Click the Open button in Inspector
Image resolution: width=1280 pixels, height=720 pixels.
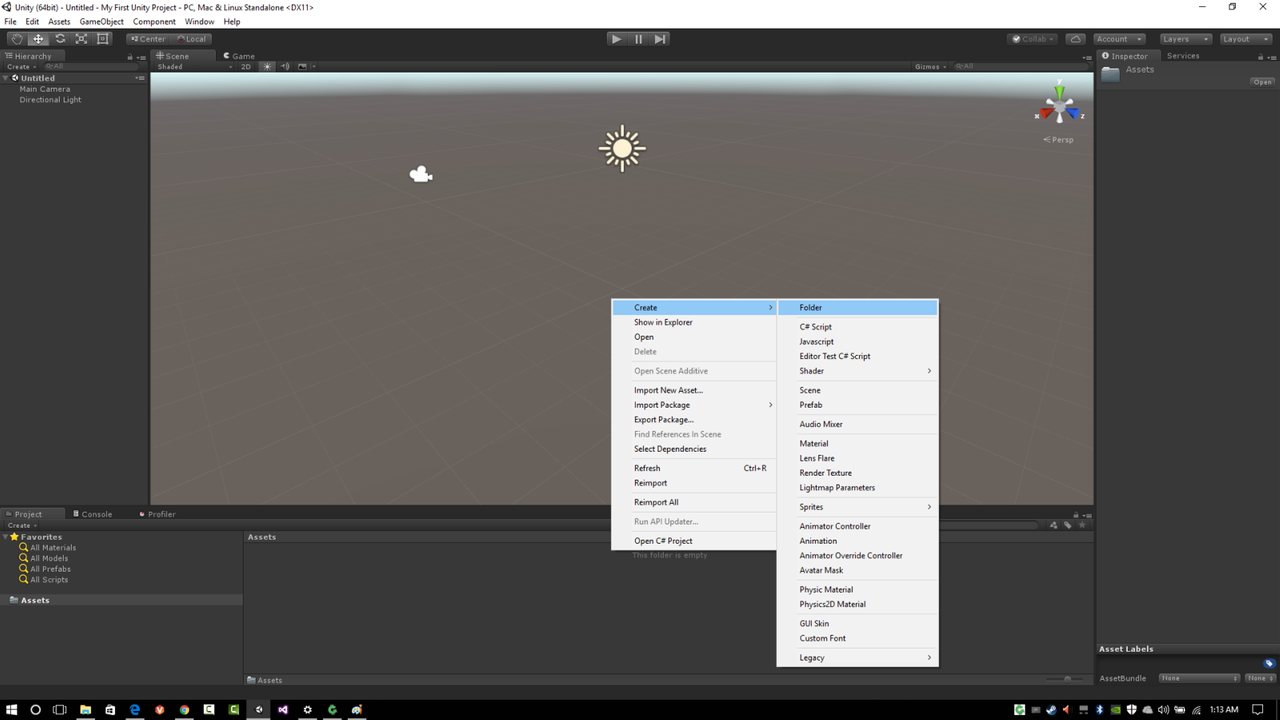tap(1262, 82)
